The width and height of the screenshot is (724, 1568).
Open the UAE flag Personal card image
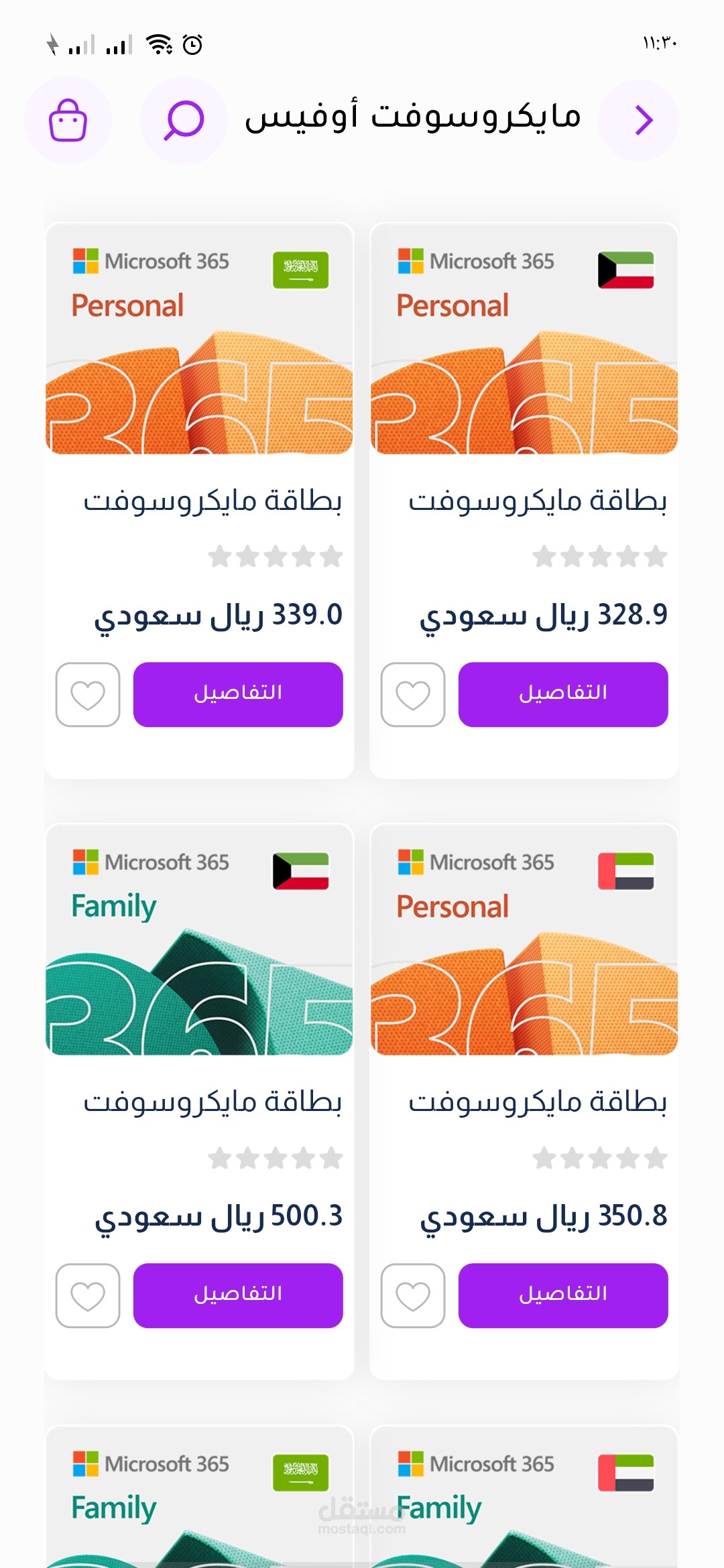pos(524,940)
